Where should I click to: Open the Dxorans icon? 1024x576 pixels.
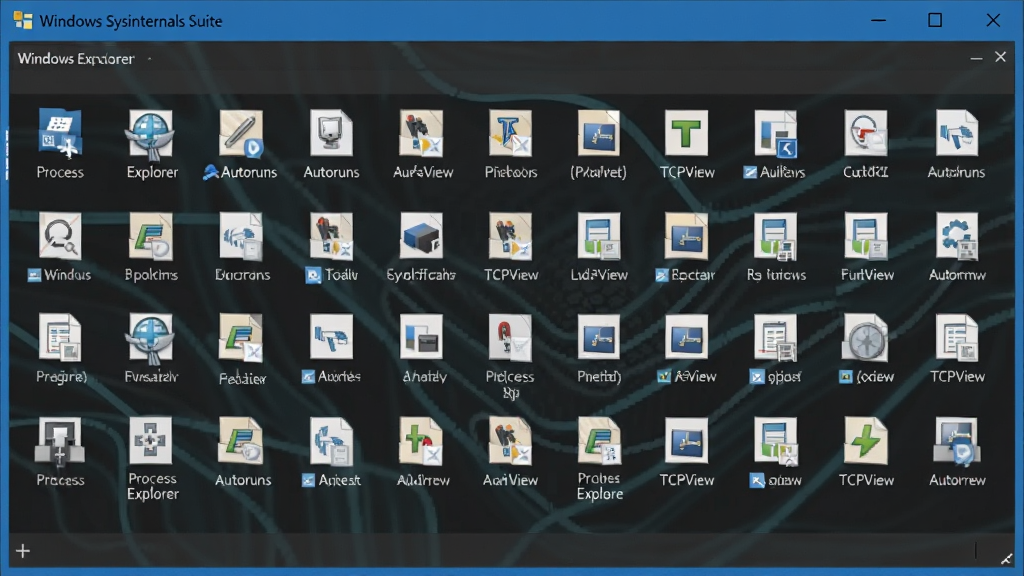(x=241, y=236)
